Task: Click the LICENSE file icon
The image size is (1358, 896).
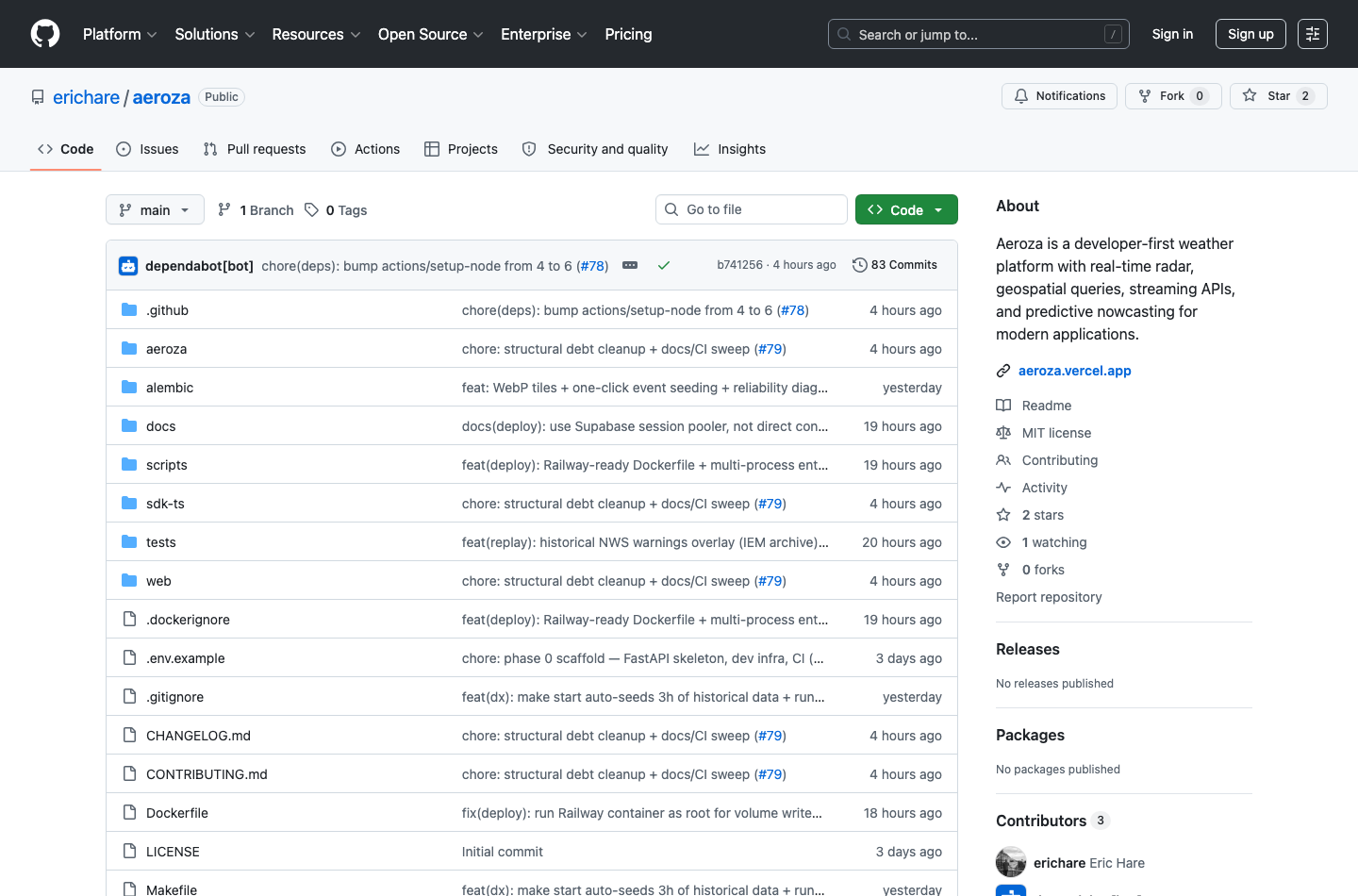Action: pos(129,852)
